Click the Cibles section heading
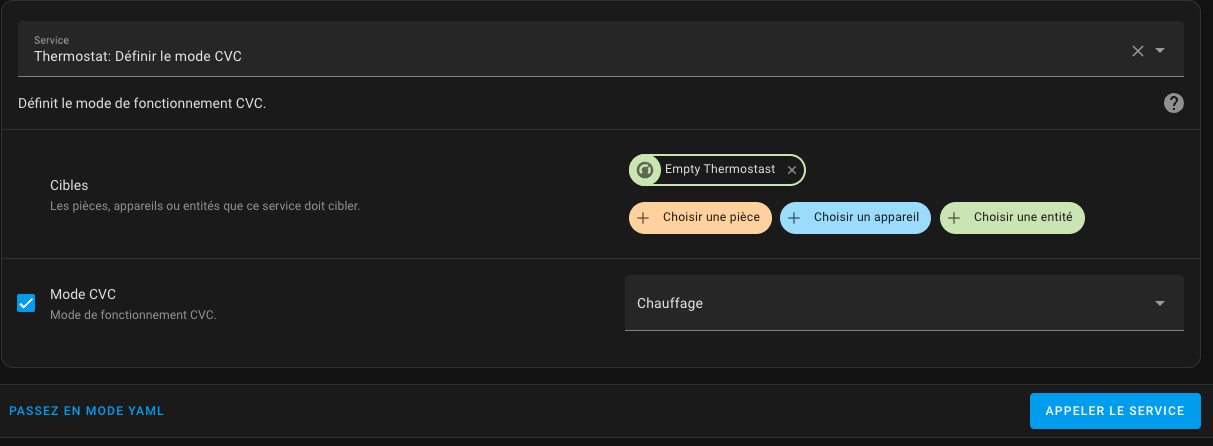The height and width of the screenshot is (446, 1213). [x=69, y=185]
